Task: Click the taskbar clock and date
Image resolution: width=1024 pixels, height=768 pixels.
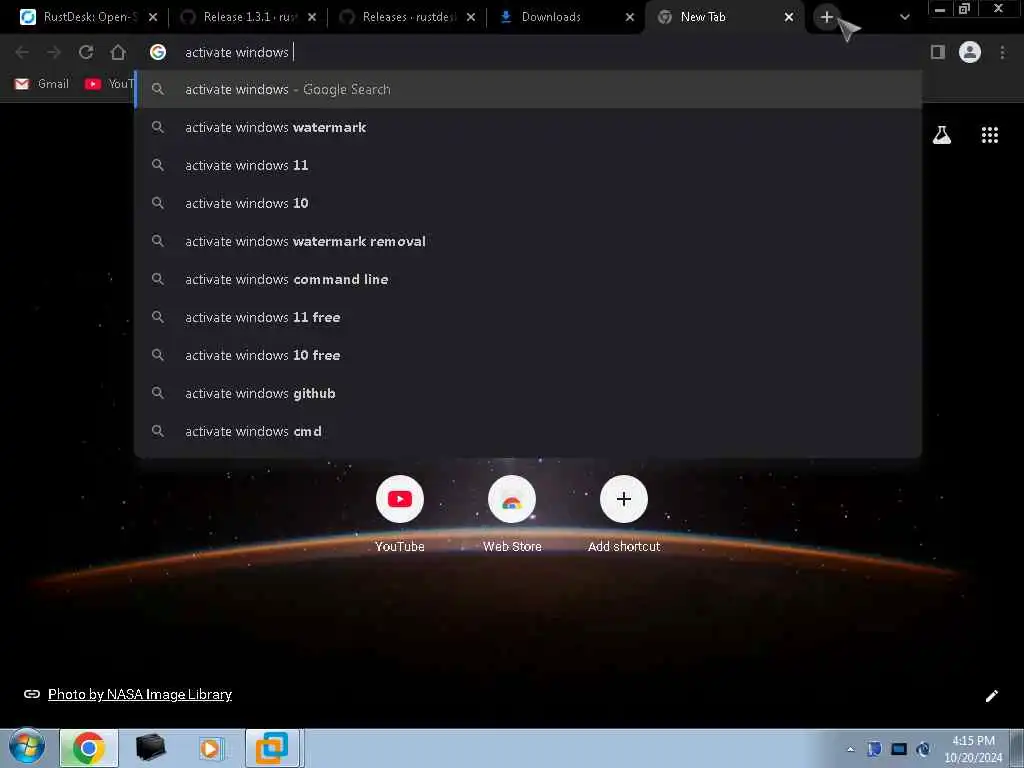Action: 973,749
